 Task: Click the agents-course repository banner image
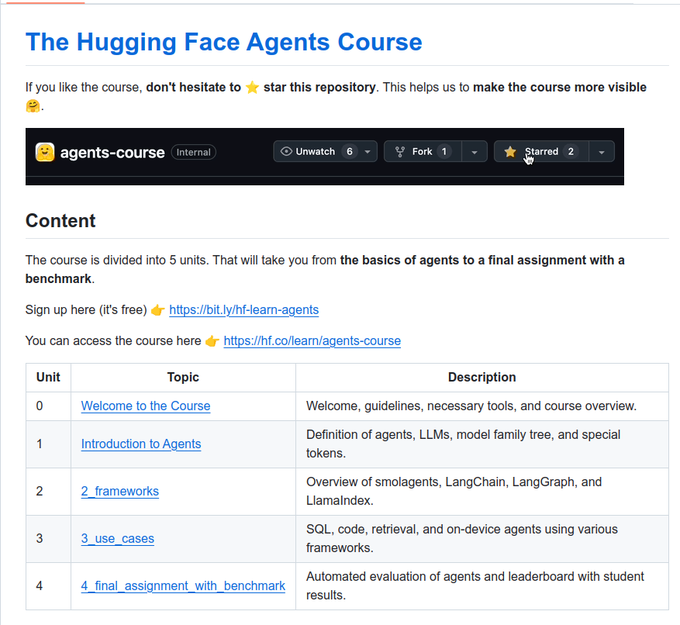tap(325, 157)
